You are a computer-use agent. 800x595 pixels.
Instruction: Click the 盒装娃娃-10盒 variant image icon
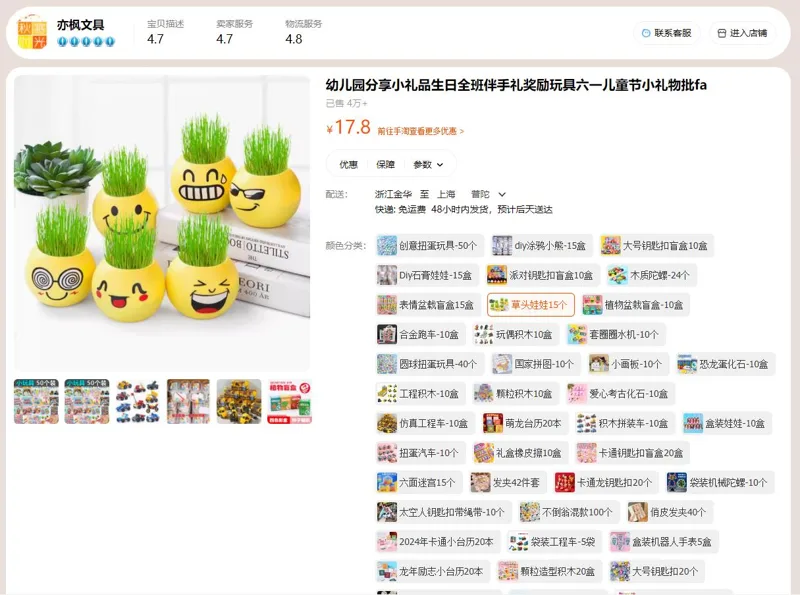[693, 424]
